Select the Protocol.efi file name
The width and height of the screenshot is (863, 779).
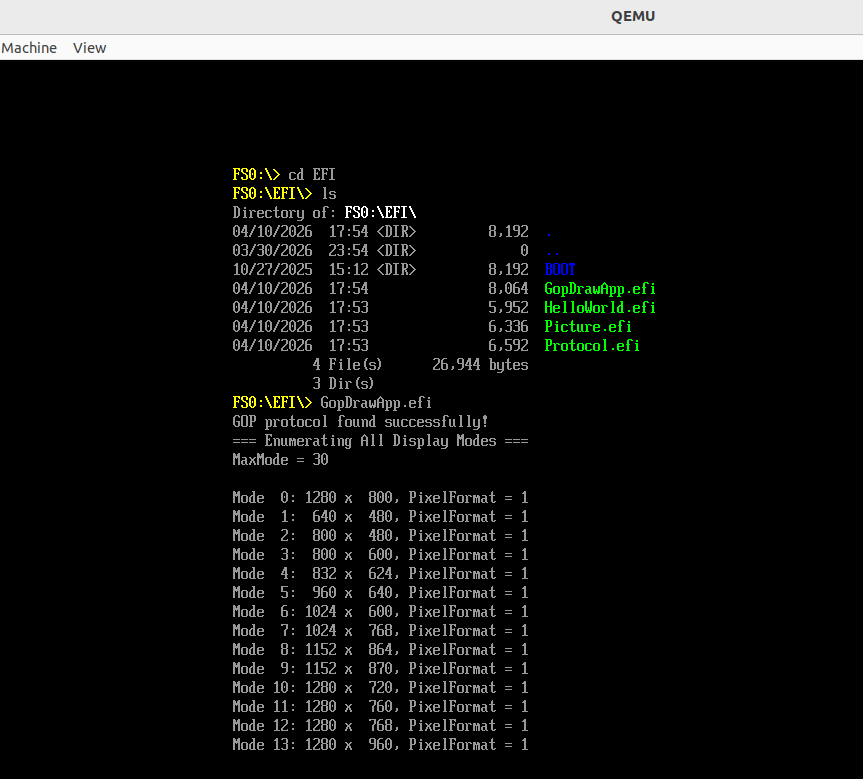[592, 345]
